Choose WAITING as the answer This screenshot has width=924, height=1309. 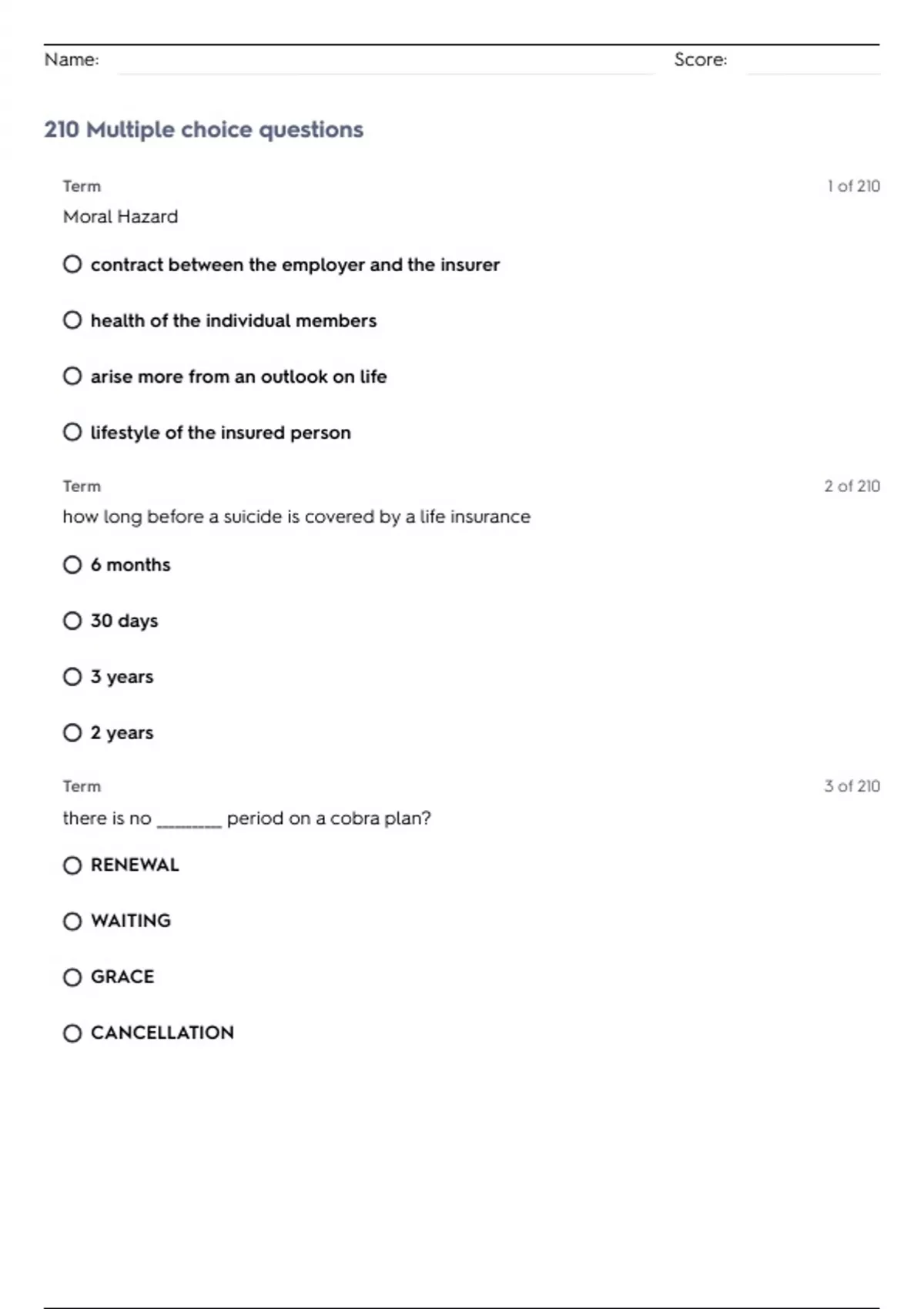(72, 921)
